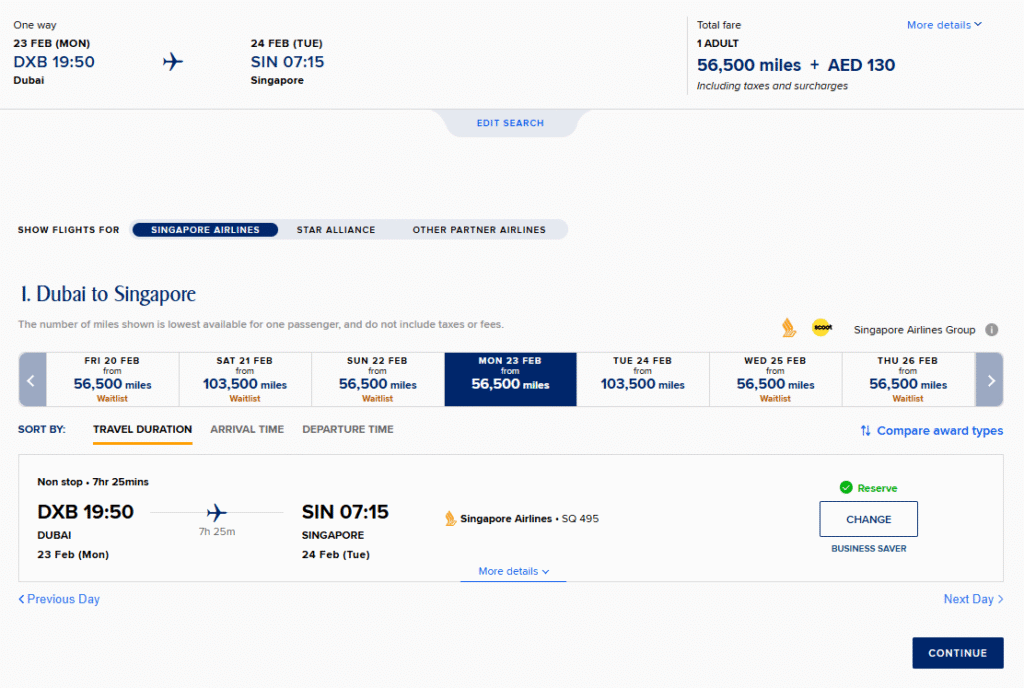1024x688 pixels.
Task: Click the airplane icon in the fare summary
Action: coord(173,62)
